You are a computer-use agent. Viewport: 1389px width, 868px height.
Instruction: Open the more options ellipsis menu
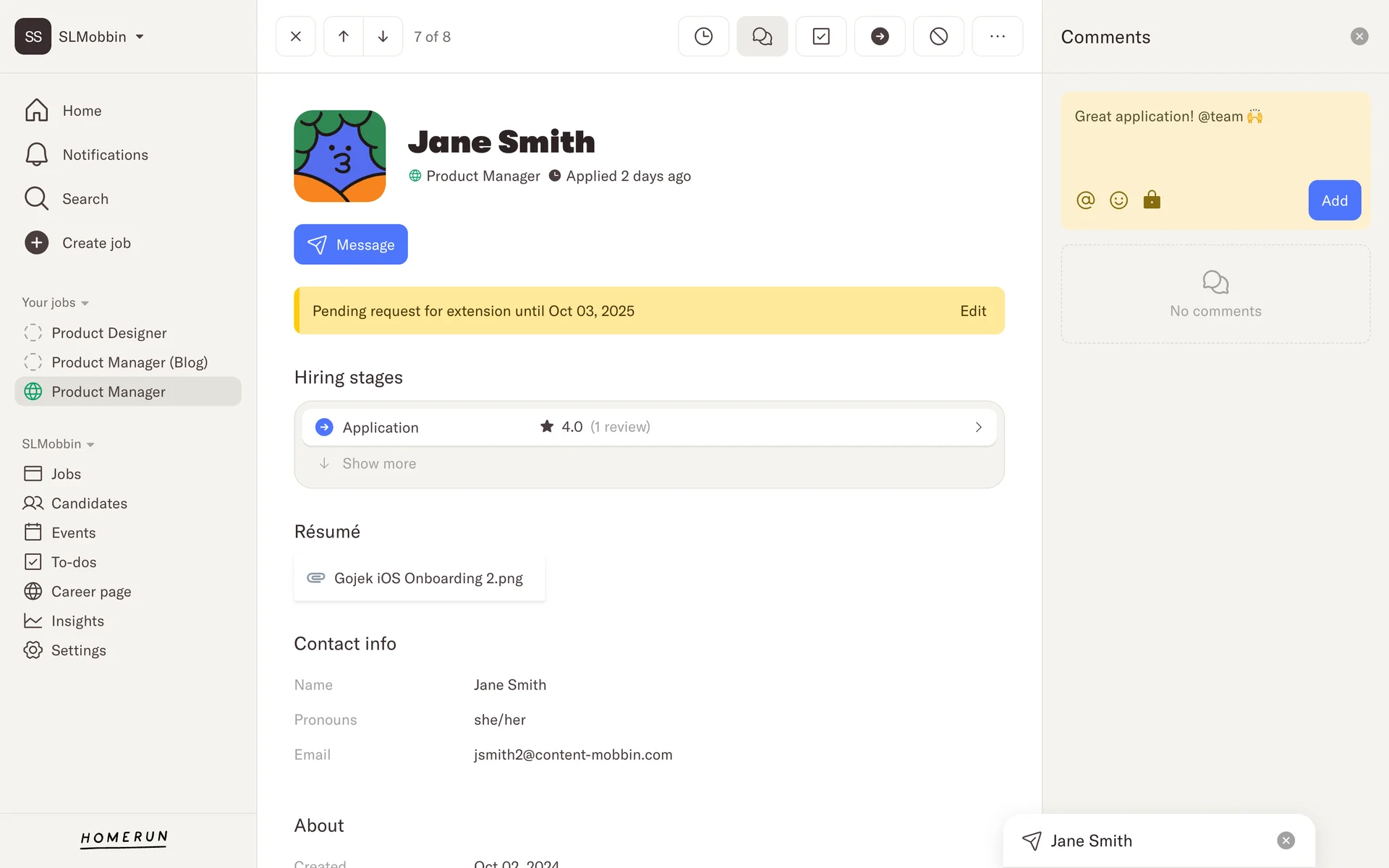997,36
